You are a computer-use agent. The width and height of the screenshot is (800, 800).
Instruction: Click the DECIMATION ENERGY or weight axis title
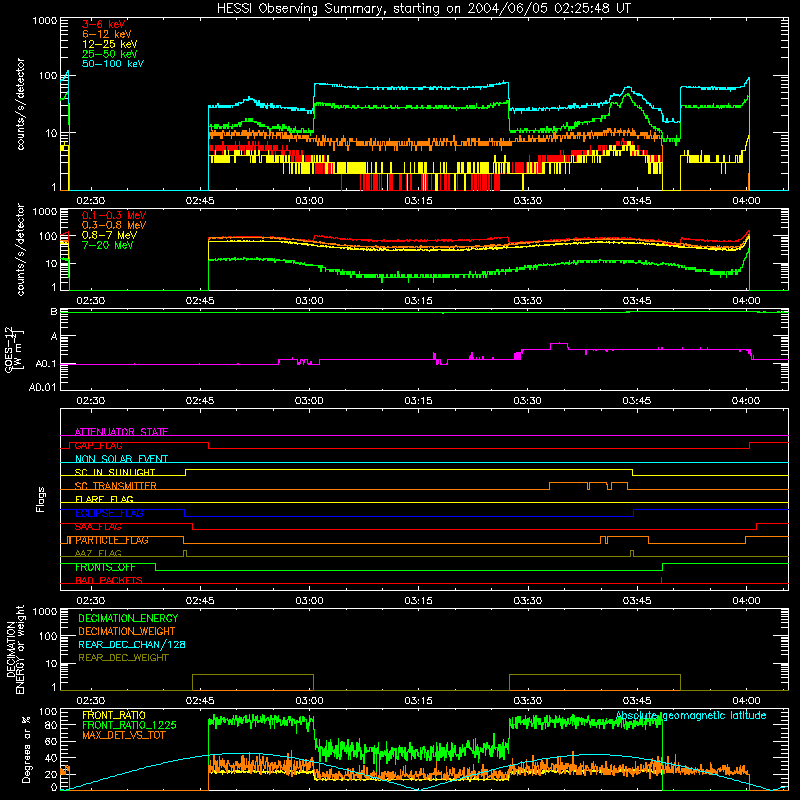pos(15,649)
